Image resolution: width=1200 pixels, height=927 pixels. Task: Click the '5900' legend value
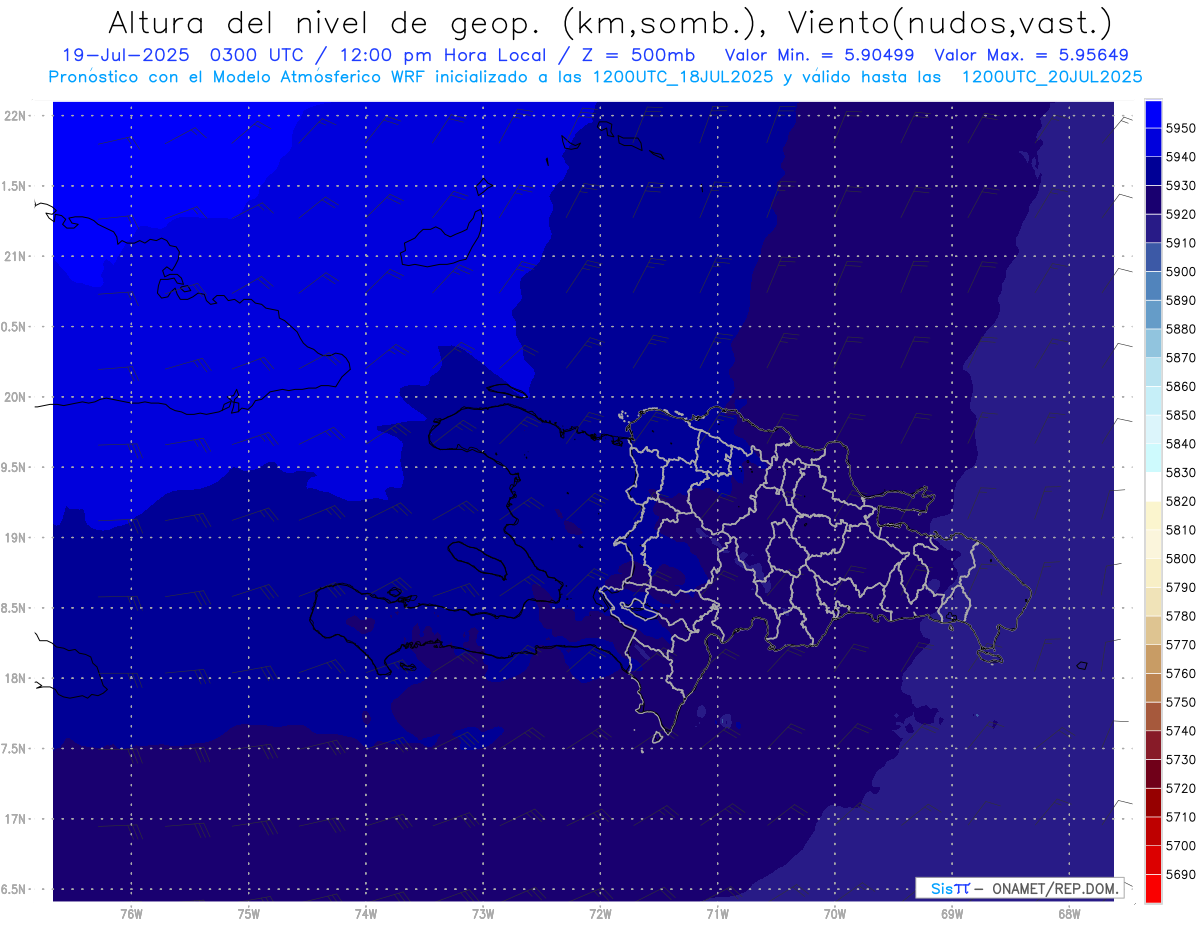[1181, 272]
